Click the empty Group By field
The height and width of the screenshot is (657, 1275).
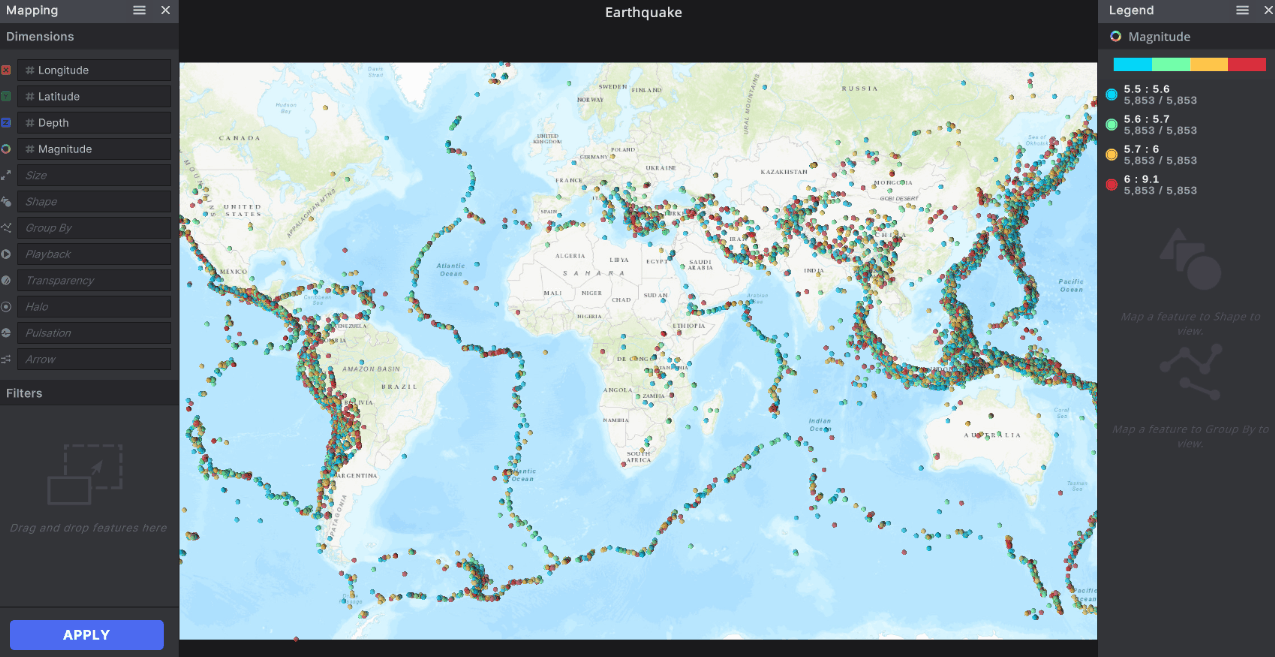pos(94,228)
